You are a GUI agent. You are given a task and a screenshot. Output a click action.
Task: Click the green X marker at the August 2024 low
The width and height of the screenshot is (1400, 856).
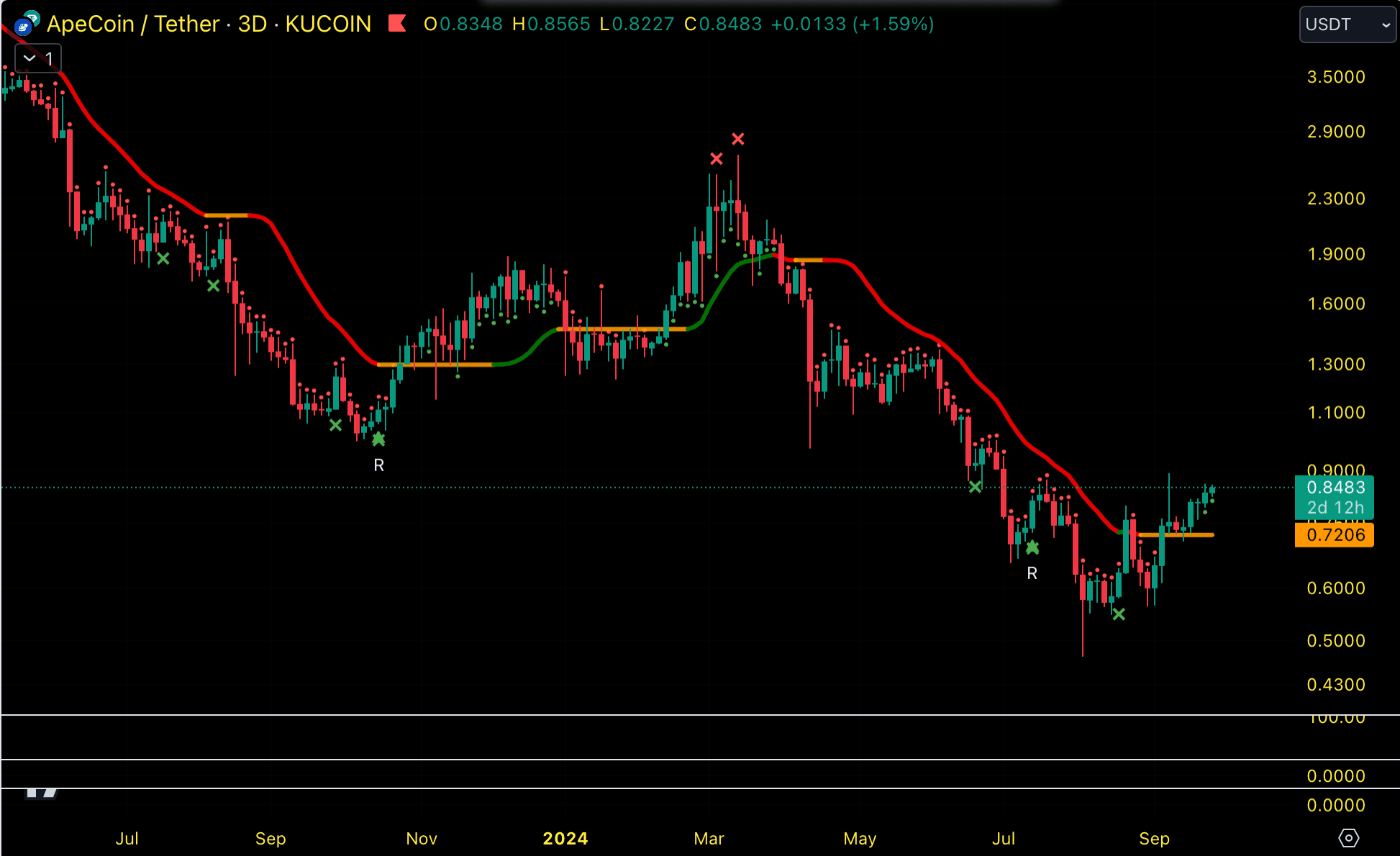click(1119, 614)
